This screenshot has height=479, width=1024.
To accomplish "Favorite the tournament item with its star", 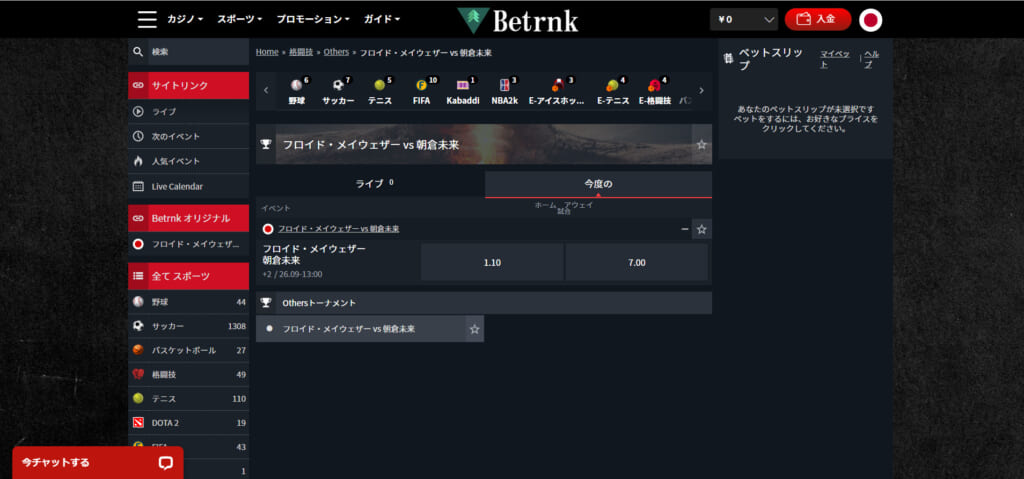I will coord(475,329).
